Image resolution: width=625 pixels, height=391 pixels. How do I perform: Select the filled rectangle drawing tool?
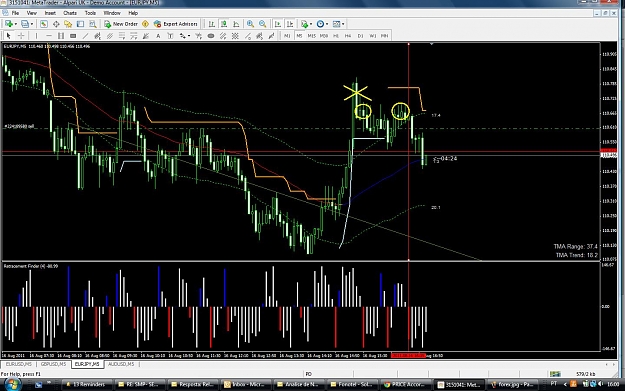73,36
